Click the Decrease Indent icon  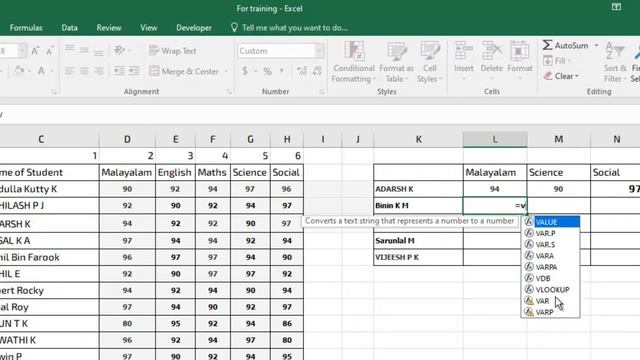[x=119, y=71]
